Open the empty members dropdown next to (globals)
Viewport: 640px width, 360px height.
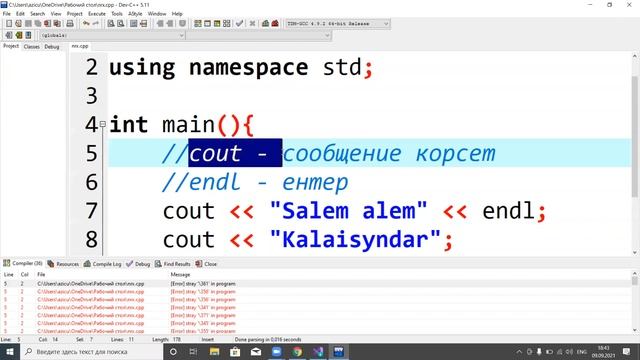pyautogui.click(x=258, y=36)
